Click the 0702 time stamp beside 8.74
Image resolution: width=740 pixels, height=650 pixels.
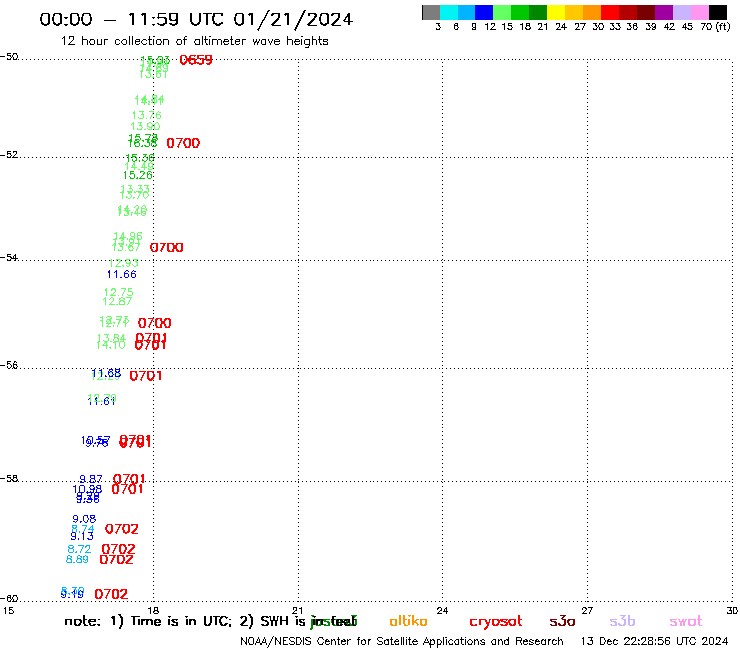pos(122,529)
